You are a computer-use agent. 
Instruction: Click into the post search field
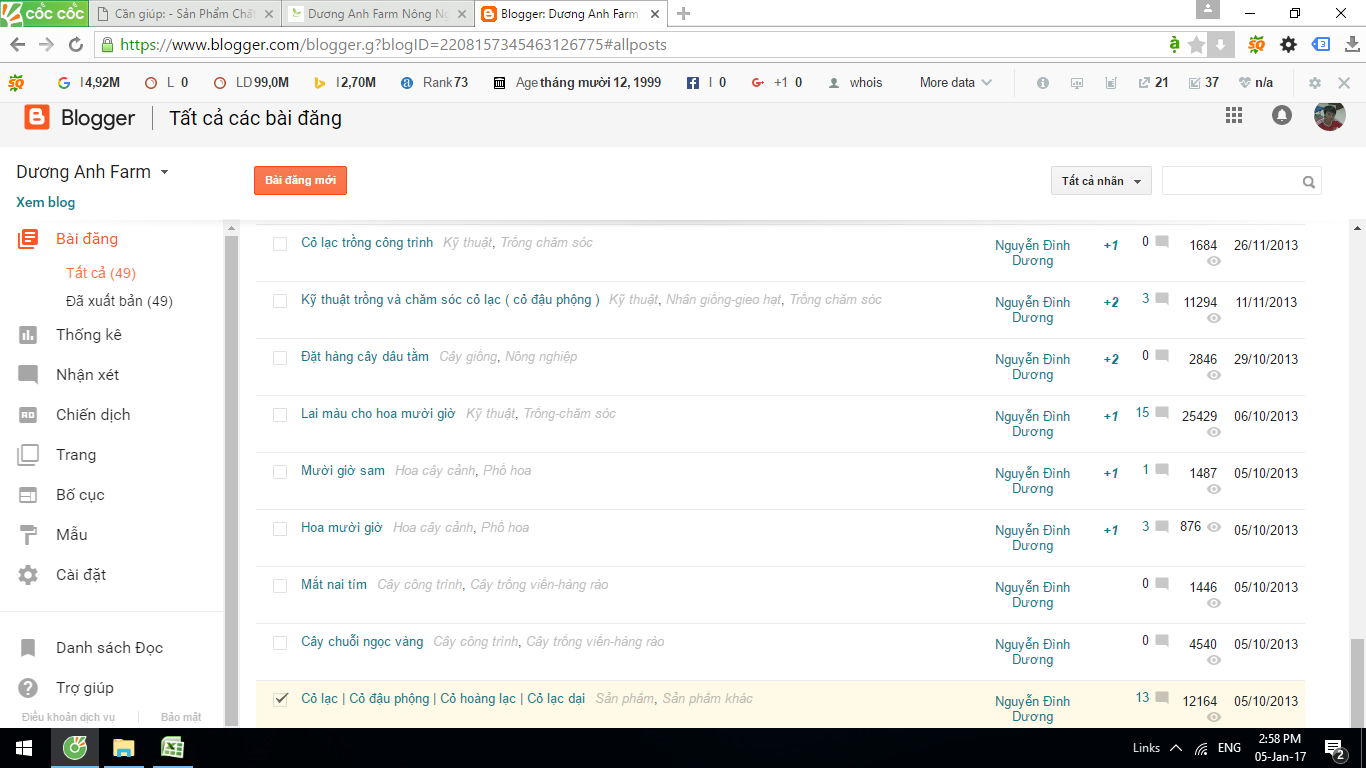[x=1230, y=182]
